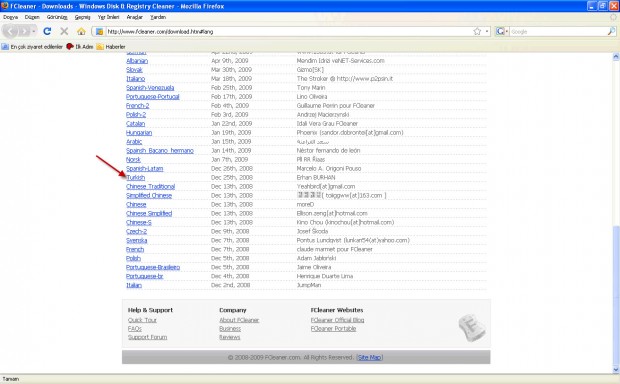This screenshot has height=384, width=620.
Task: Open the 'İlk Adım' bookmark
Action: pyautogui.click(x=80, y=47)
